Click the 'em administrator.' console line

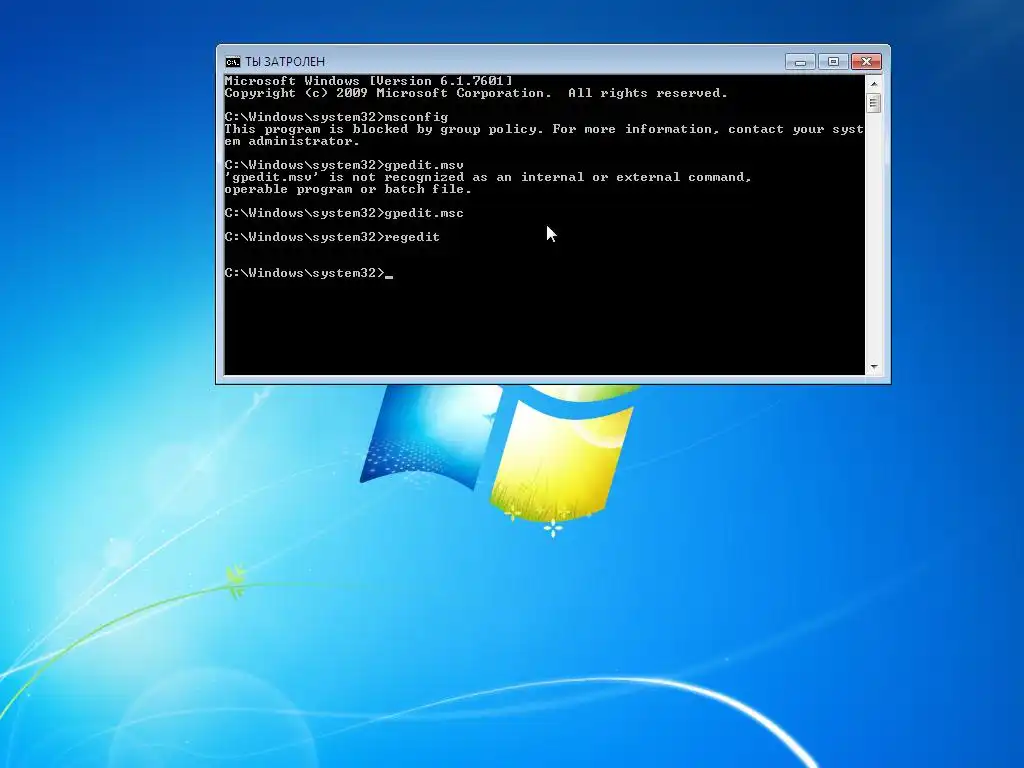(x=293, y=141)
